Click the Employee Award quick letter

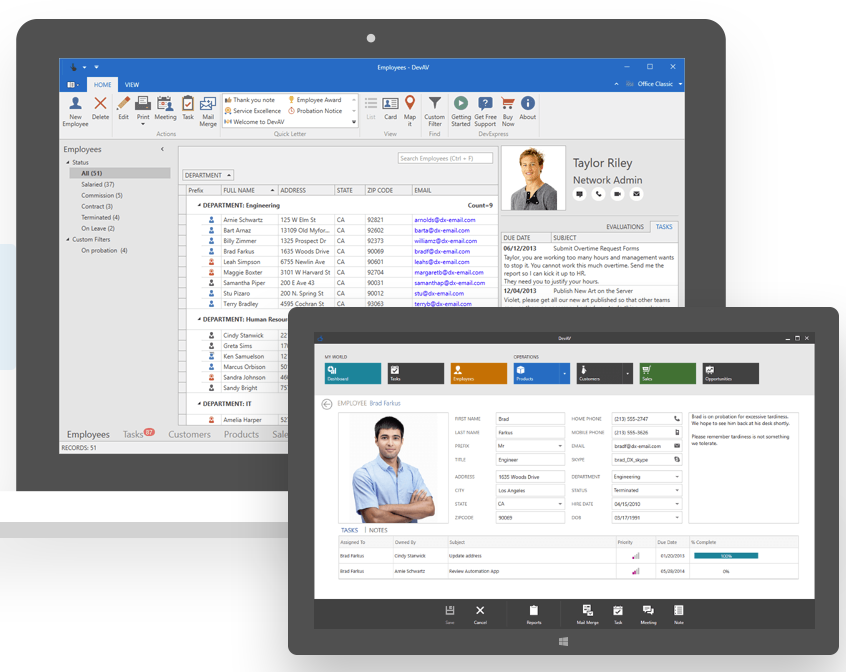point(315,100)
